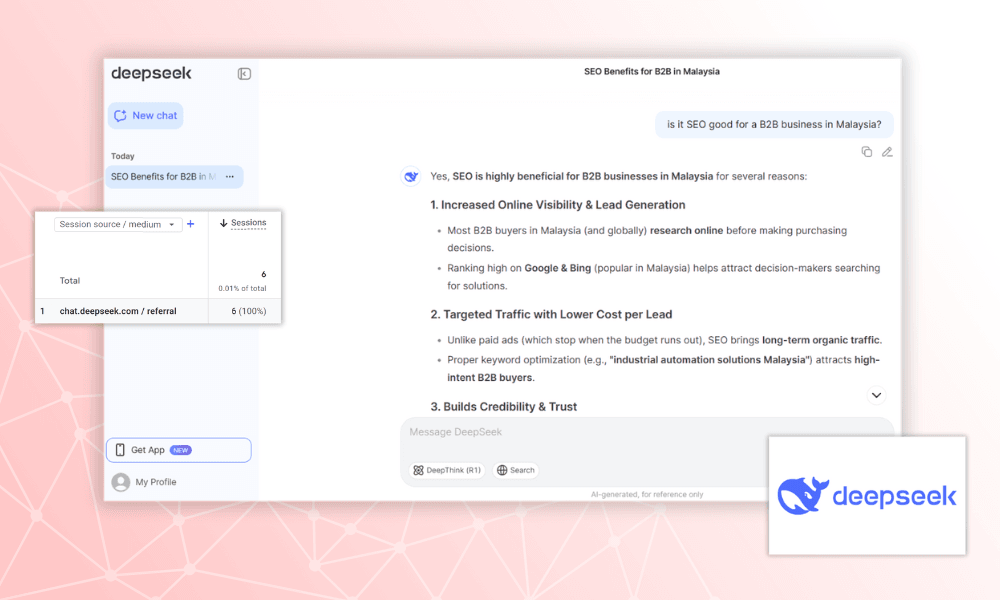Open the three-dot options for the SEO chat
Screen dimensions: 1000x600
(230, 177)
